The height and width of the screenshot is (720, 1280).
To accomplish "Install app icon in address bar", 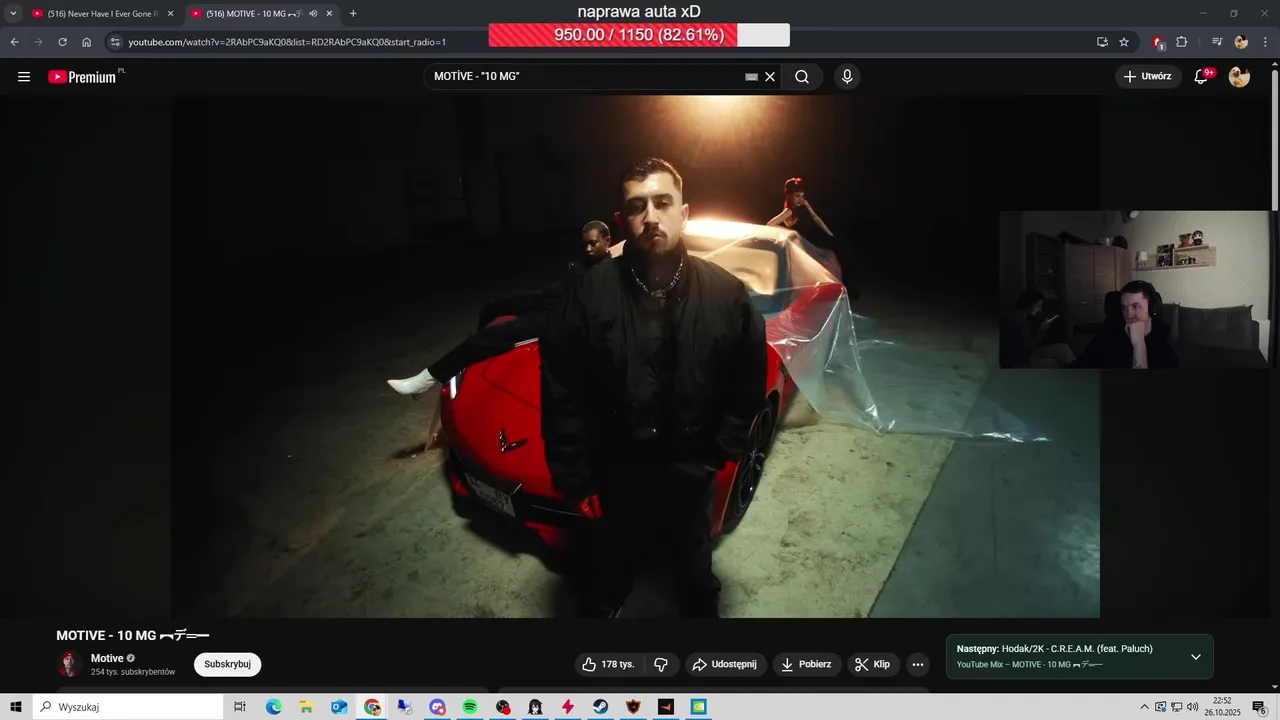I will (1102, 42).
